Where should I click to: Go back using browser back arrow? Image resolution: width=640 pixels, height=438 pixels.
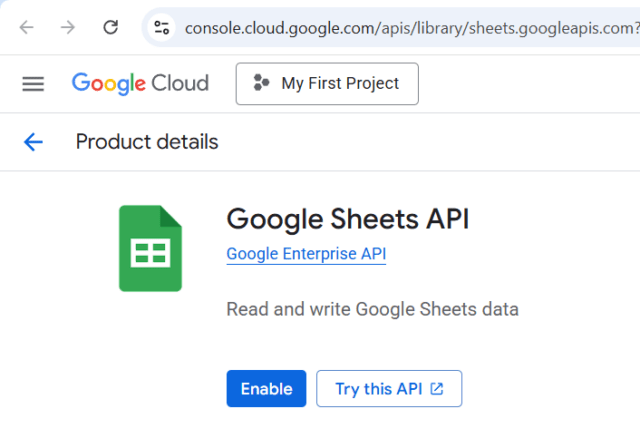pyautogui.click(x=26, y=27)
